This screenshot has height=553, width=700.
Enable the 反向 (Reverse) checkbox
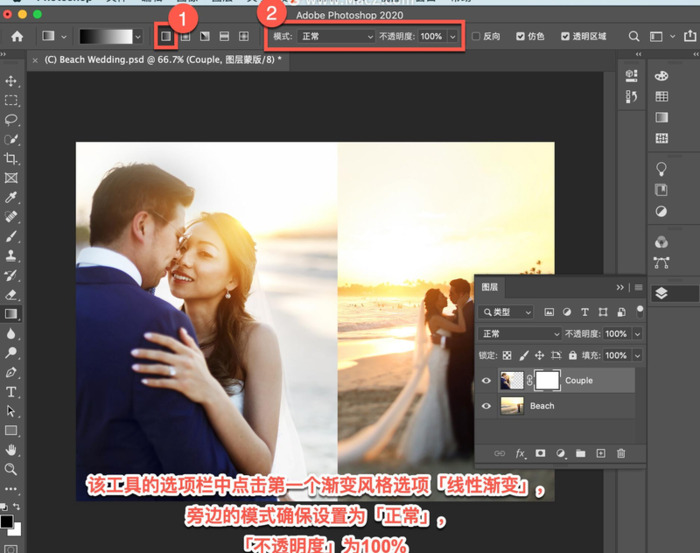[x=476, y=36]
